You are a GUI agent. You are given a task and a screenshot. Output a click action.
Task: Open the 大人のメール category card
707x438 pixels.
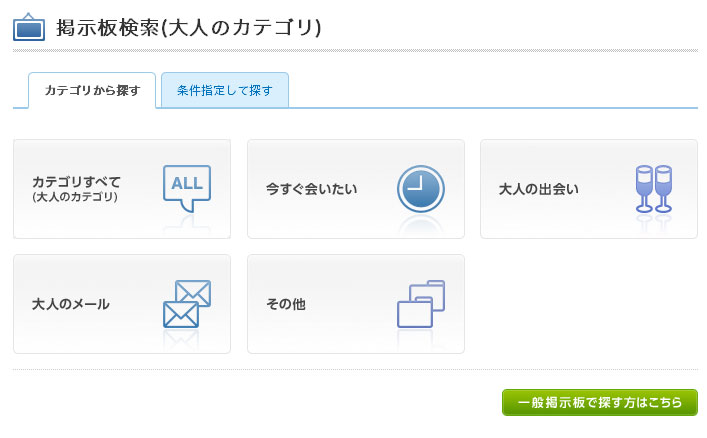click(x=122, y=304)
